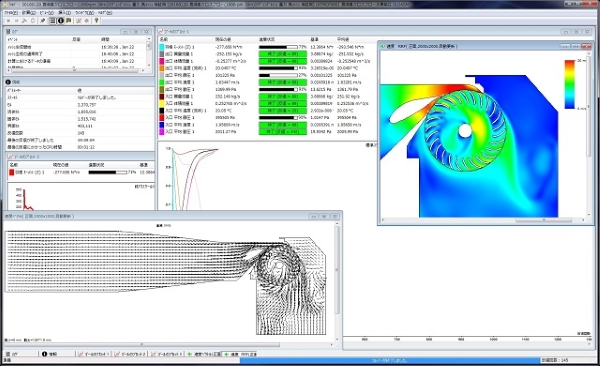The width and height of the screenshot is (600, 366).
Task: Click the 27% progress bar in goal table
Action: pyautogui.click(x=278, y=75)
